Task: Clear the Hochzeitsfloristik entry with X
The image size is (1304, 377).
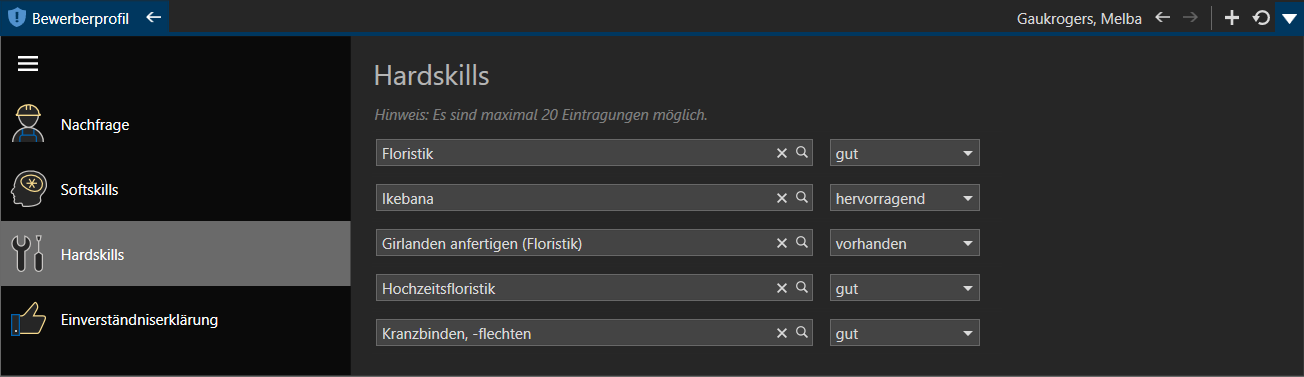Action: coord(782,288)
